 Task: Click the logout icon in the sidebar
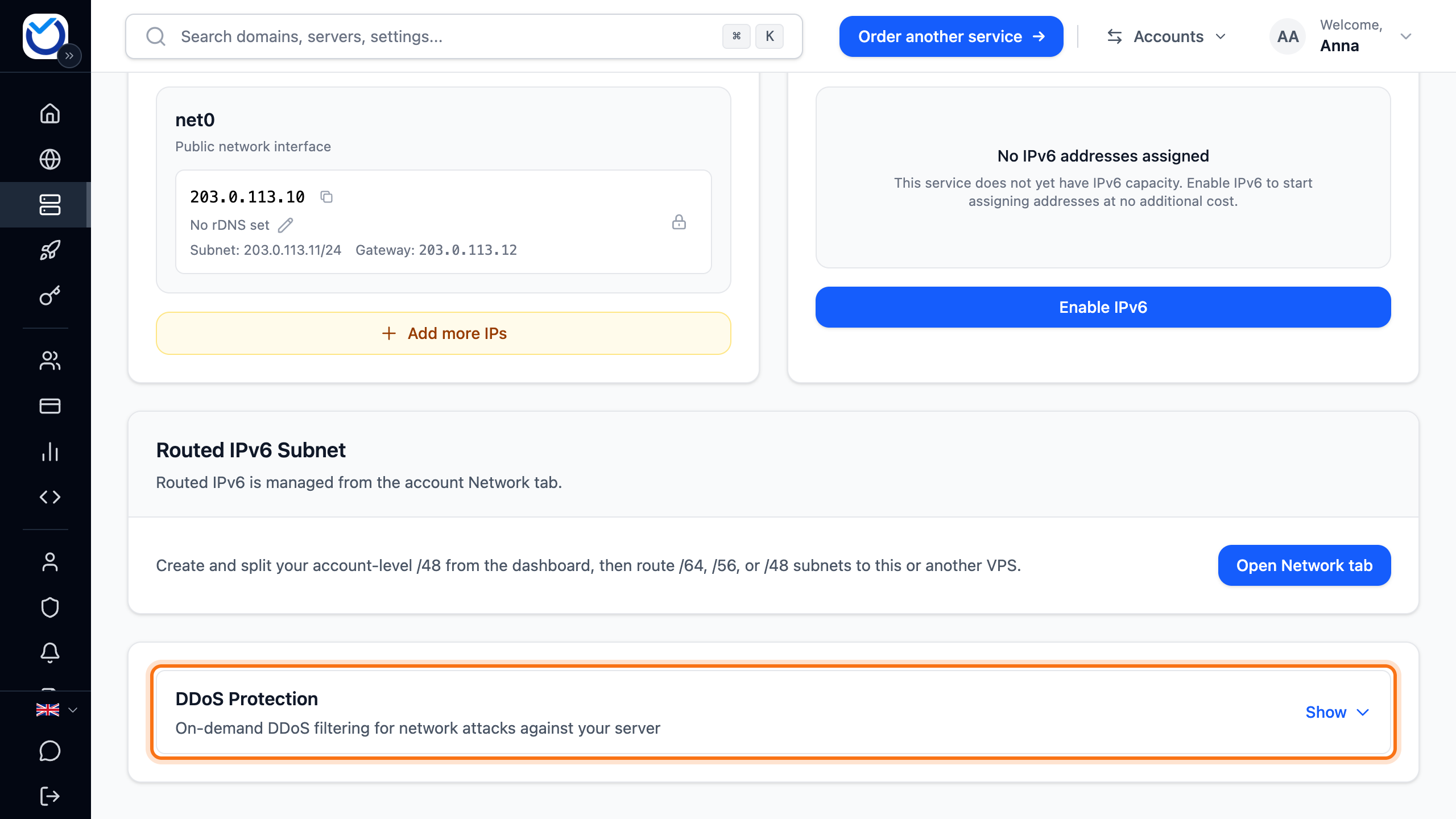(x=50, y=796)
